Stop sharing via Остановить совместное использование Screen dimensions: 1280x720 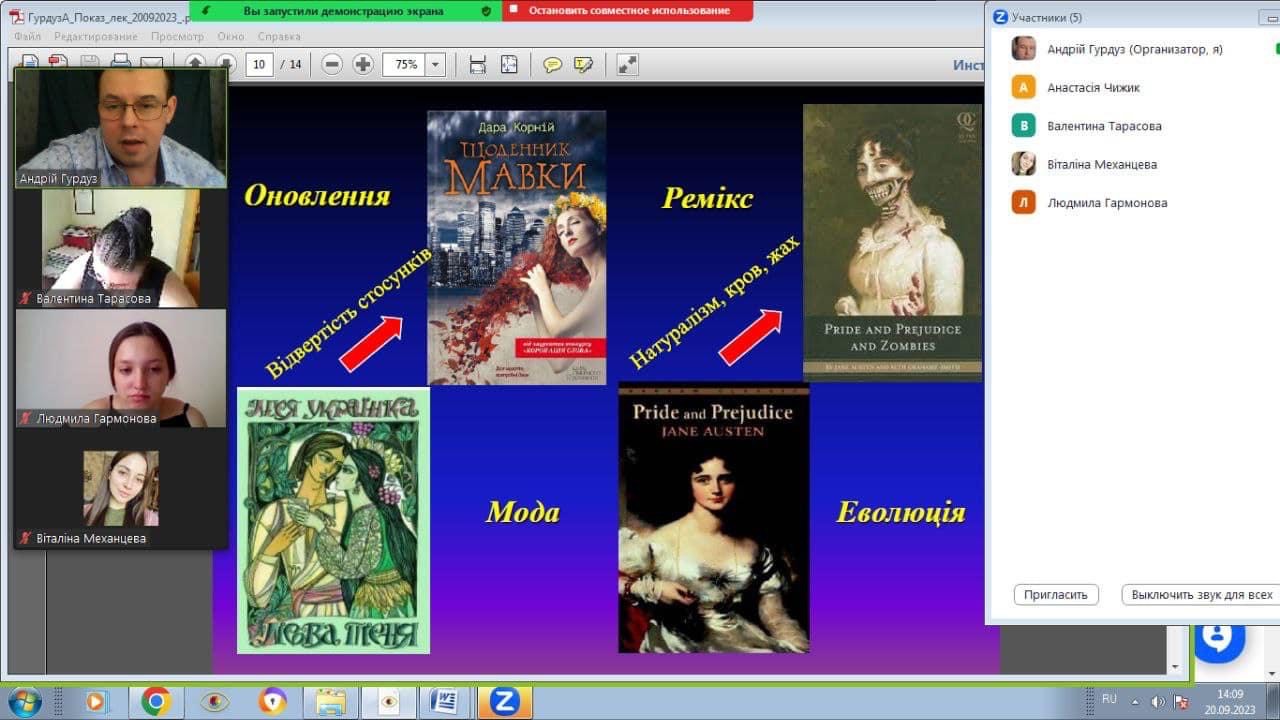coord(628,11)
